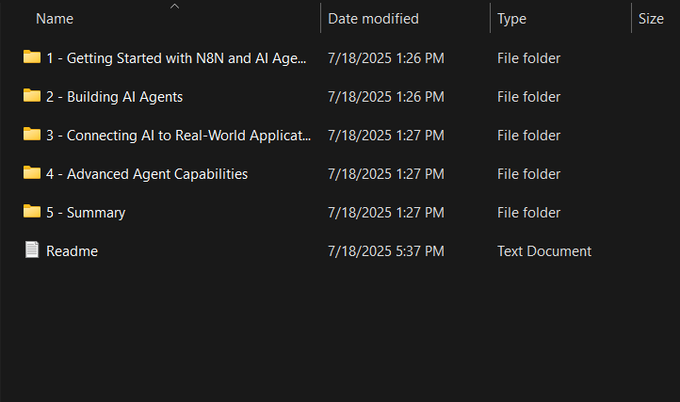Click folder icon for Connecting AI to Real-World Applications

pos(31,135)
